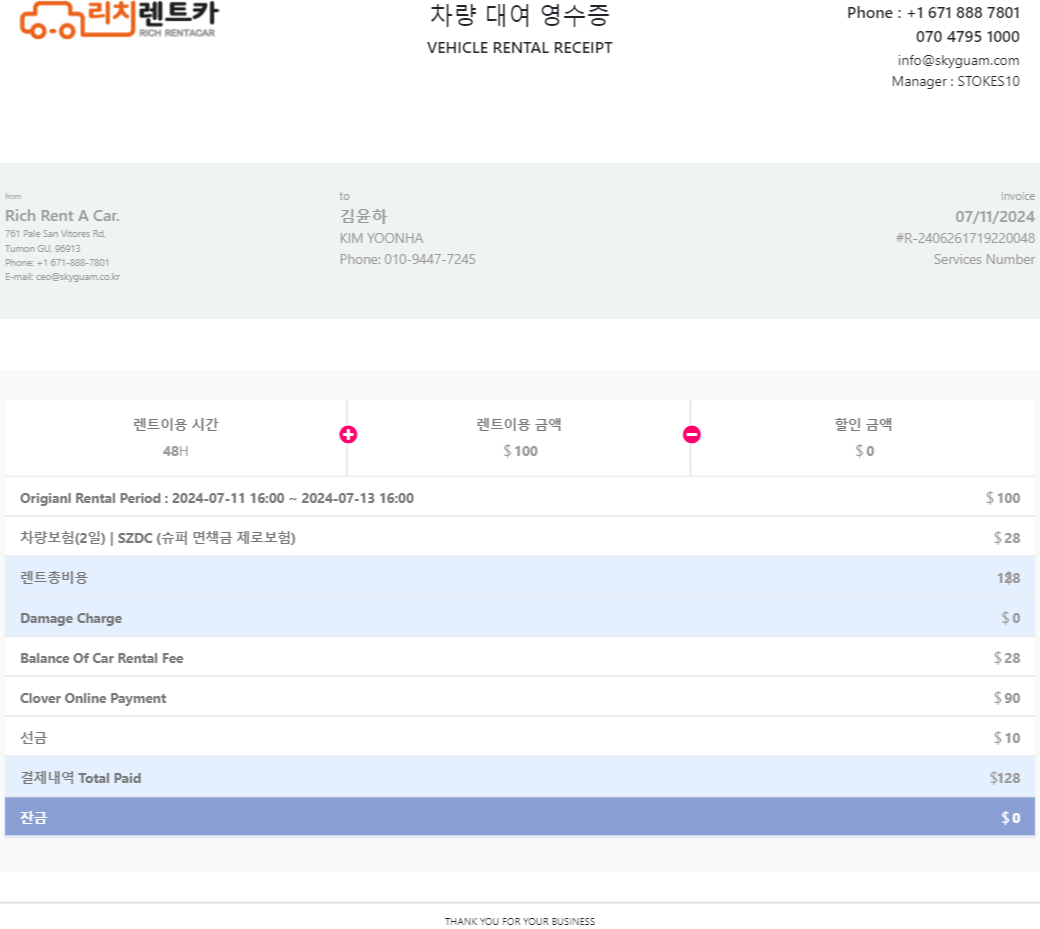Click customer phone 010-9447-7245
The image size is (1040, 929).
point(430,259)
